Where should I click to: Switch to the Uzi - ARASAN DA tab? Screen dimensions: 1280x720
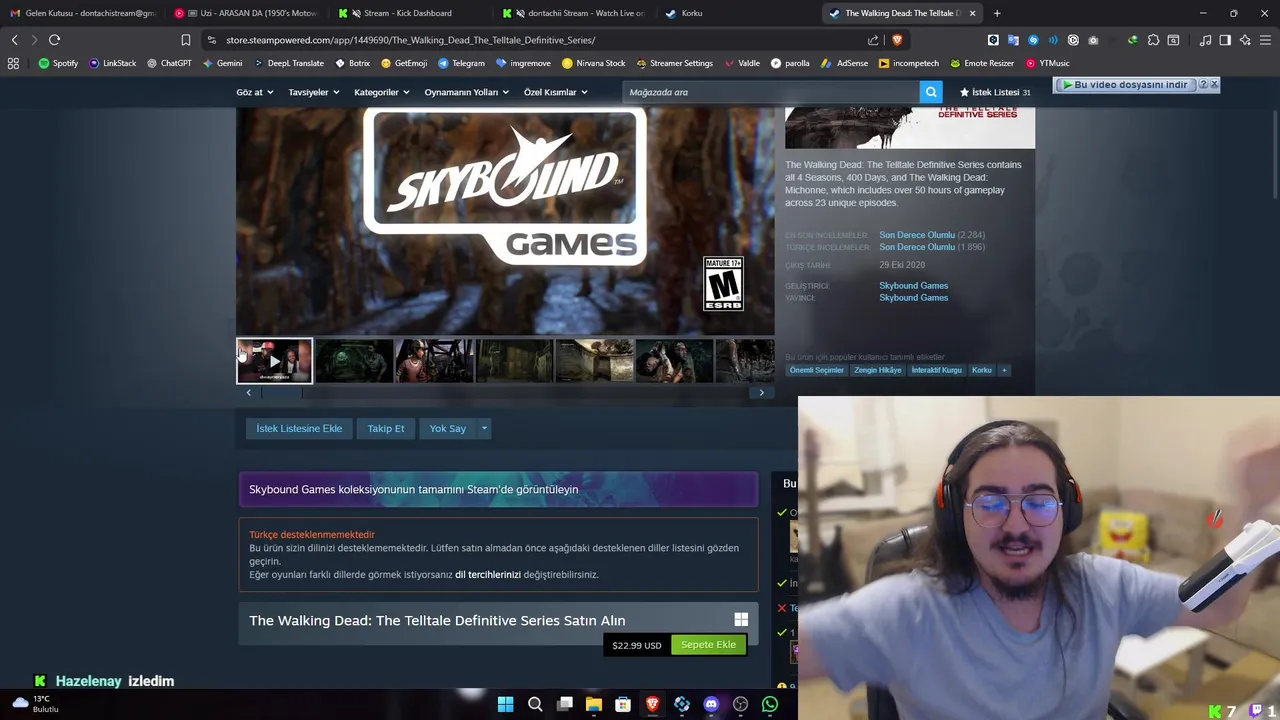click(x=246, y=13)
